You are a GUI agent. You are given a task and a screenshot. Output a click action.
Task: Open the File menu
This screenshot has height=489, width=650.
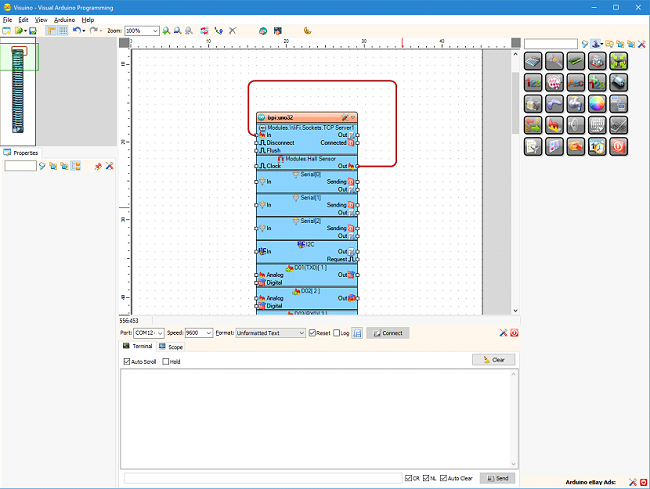tap(7, 20)
